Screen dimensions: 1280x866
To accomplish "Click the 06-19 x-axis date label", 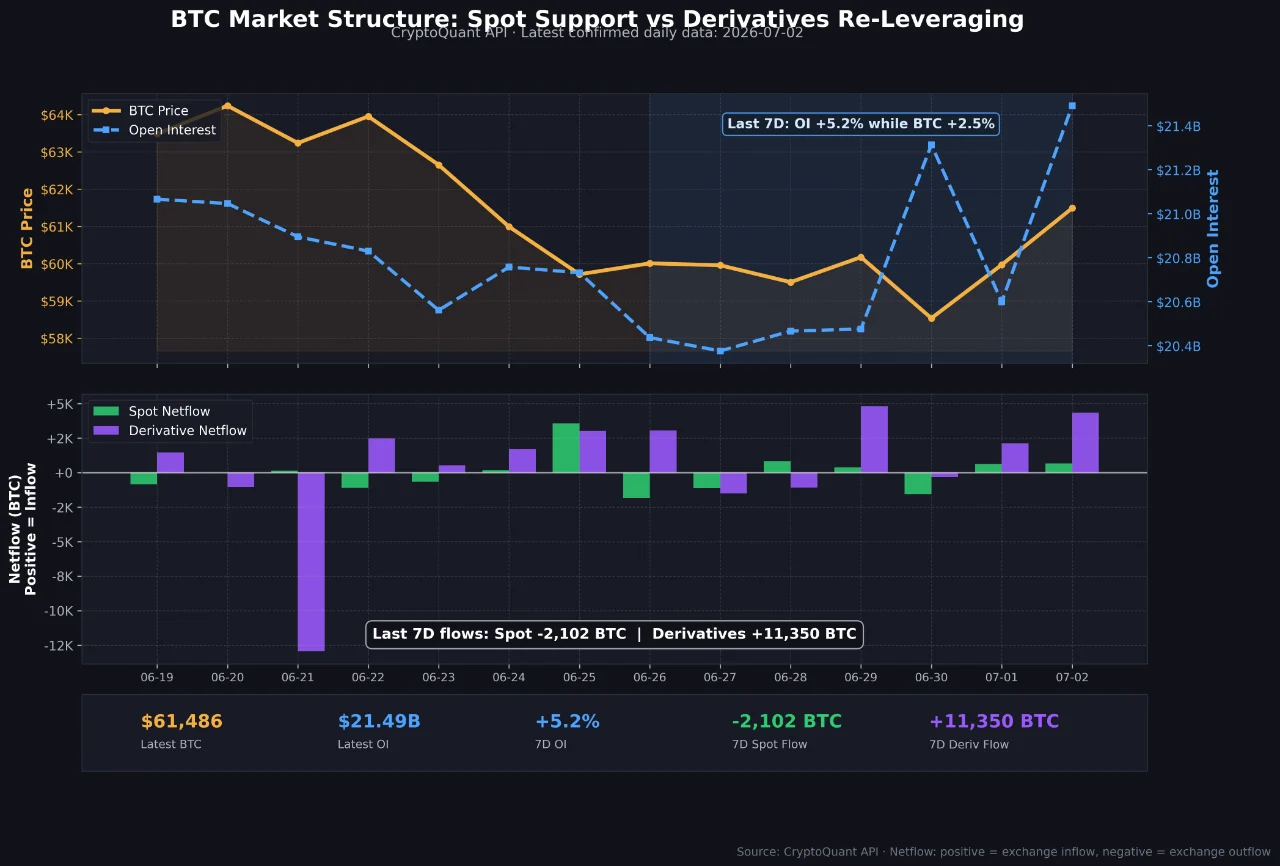I will [157, 677].
